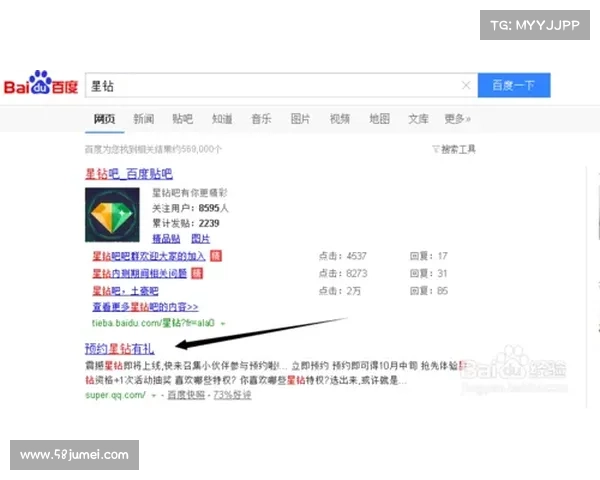600x480 pixels.
Task: Click the Baidu logo
Action: click(42, 85)
